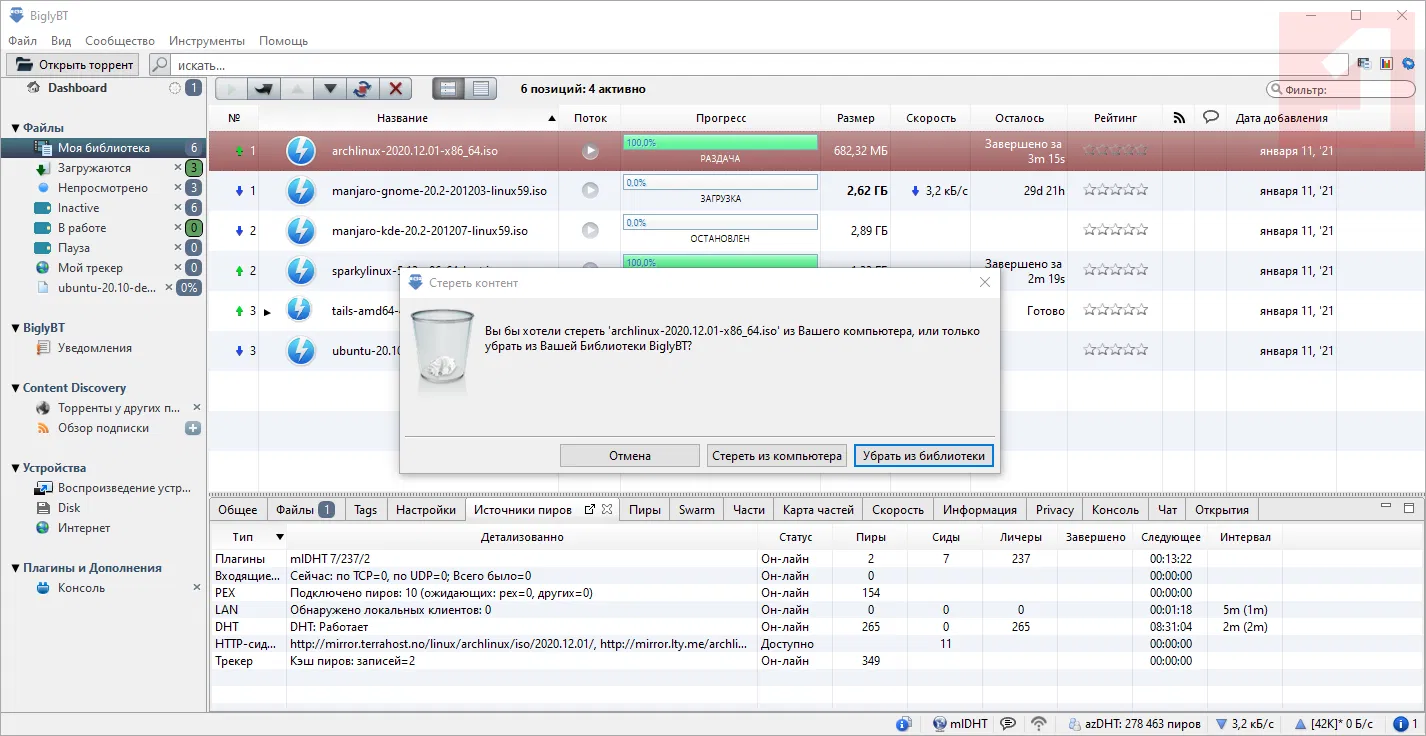The image size is (1426, 736).
Task: Expand the tails-amd64 torrent row arrow
Action: click(x=267, y=312)
